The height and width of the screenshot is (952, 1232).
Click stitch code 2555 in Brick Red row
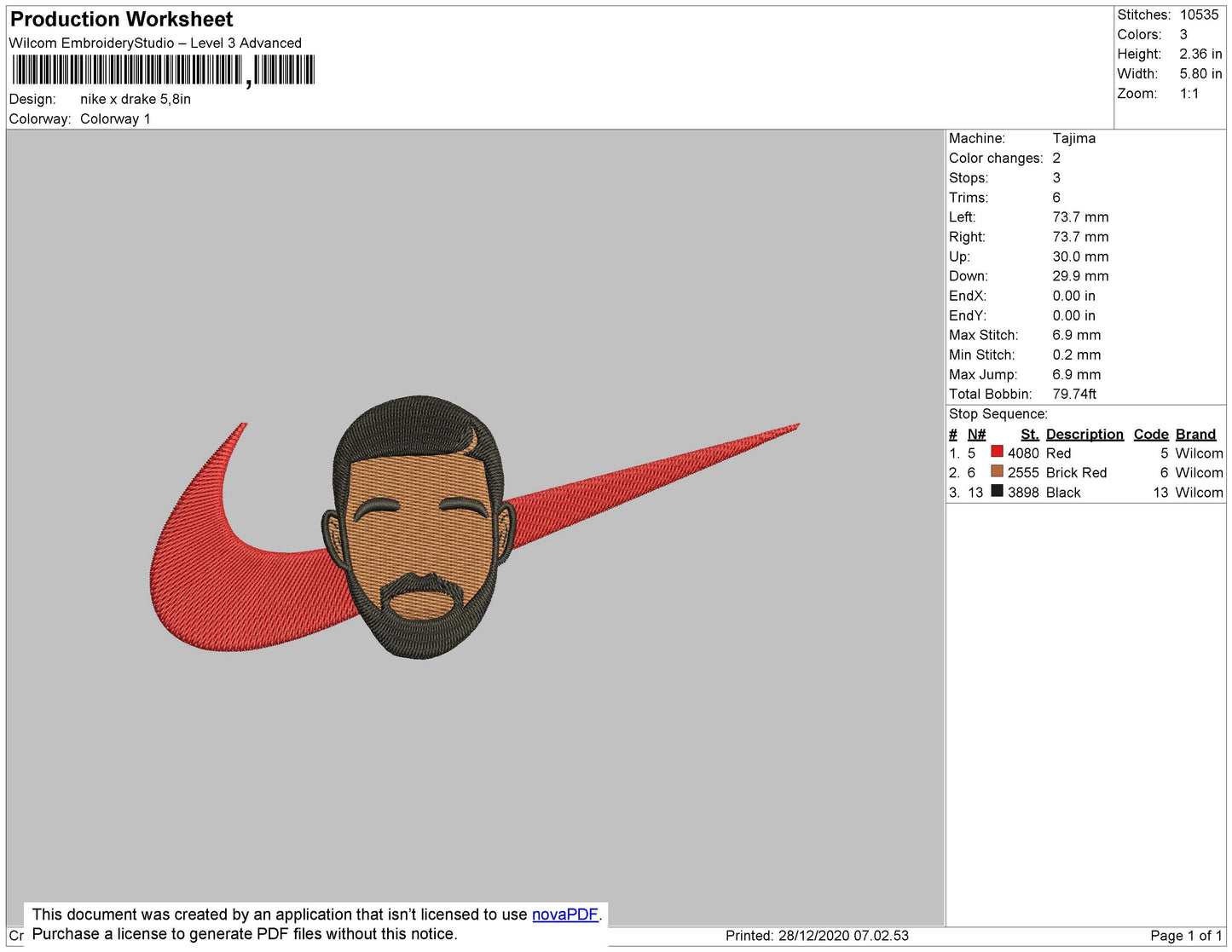tap(1023, 473)
